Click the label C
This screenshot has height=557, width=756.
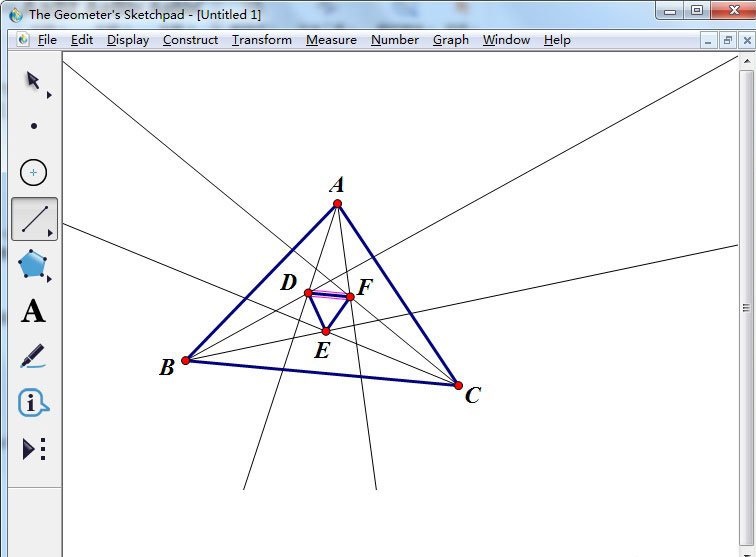click(473, 395)
